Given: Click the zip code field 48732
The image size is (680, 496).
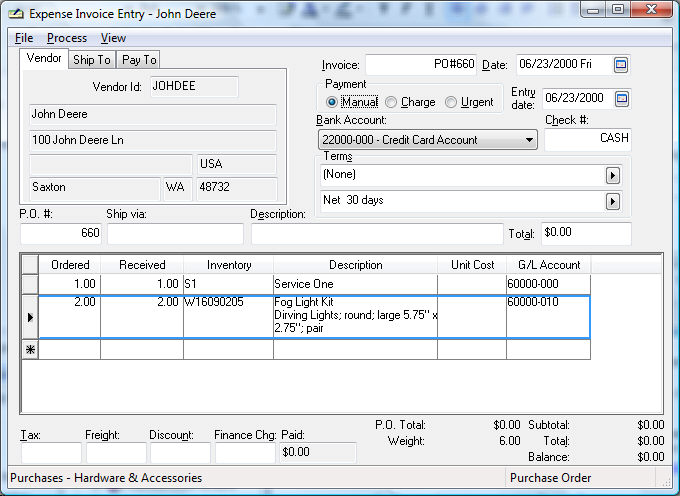Looking at the screenshot, I should pos(237,188).
